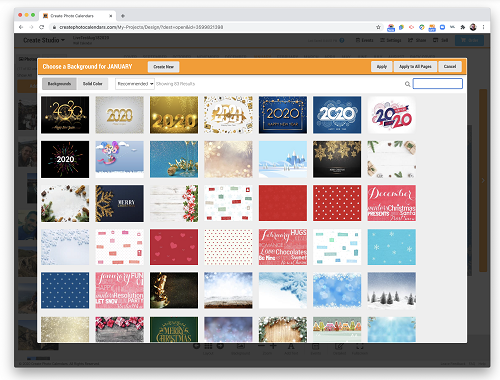
Task: Choose white gift wrap pine background
Action: (x=392, y=159)
